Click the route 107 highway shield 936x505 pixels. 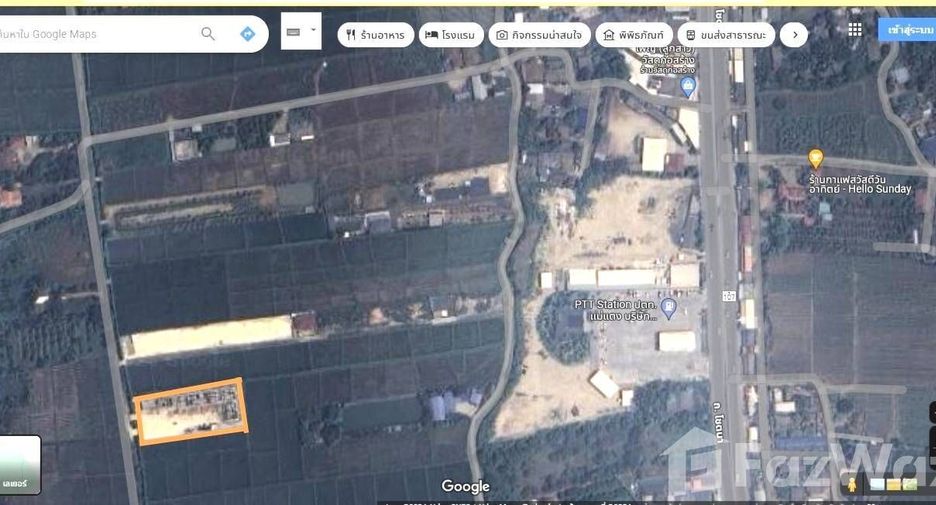point(729,295)
